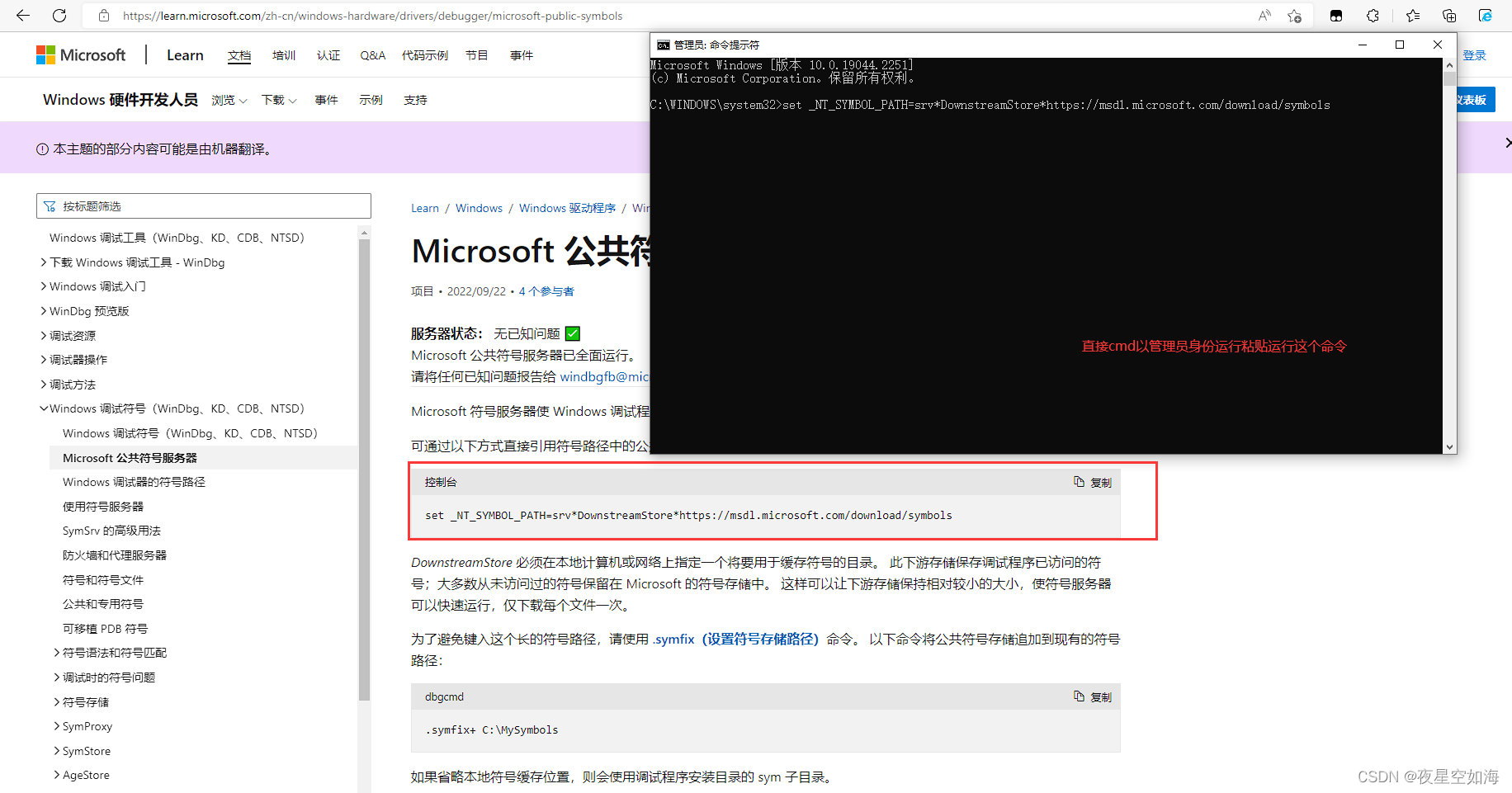View site permissions via address bar icon

[x=102, y=15]
